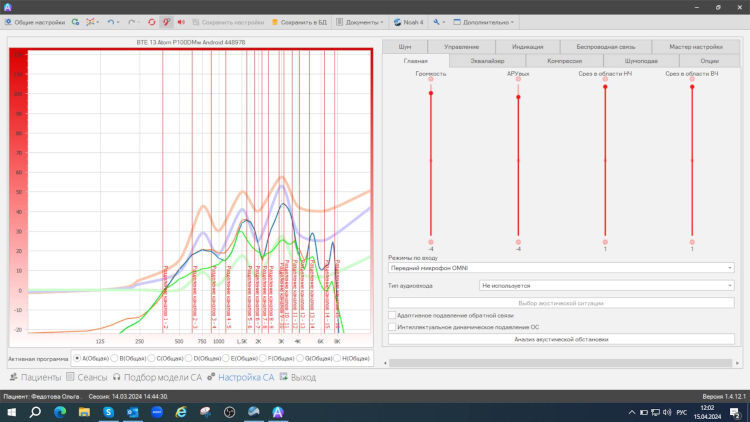Select program F(Общая) radio button

(x=263, y=358)
